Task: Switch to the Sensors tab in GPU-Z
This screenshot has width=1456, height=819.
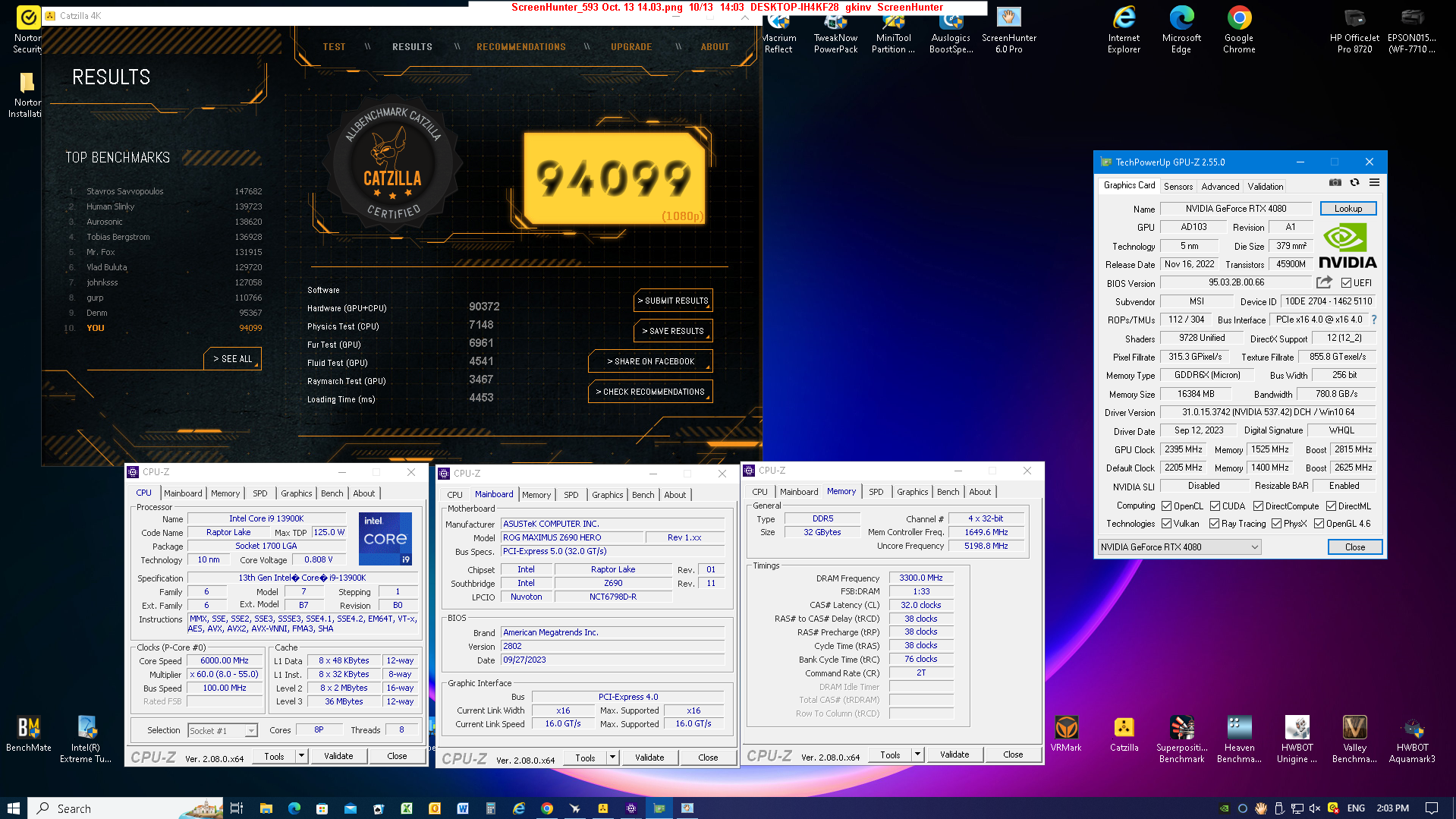Action: coord(1178,187)
